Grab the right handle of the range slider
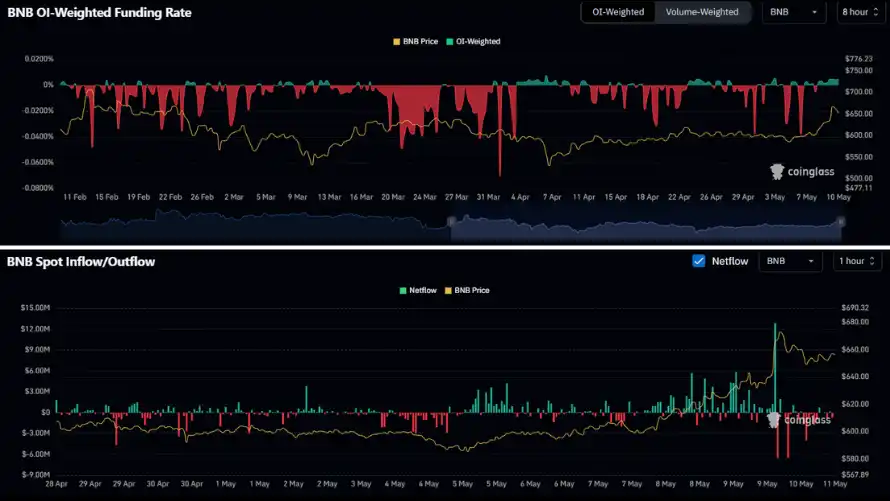This screenshot has height=501, width=890. point(841,221)
